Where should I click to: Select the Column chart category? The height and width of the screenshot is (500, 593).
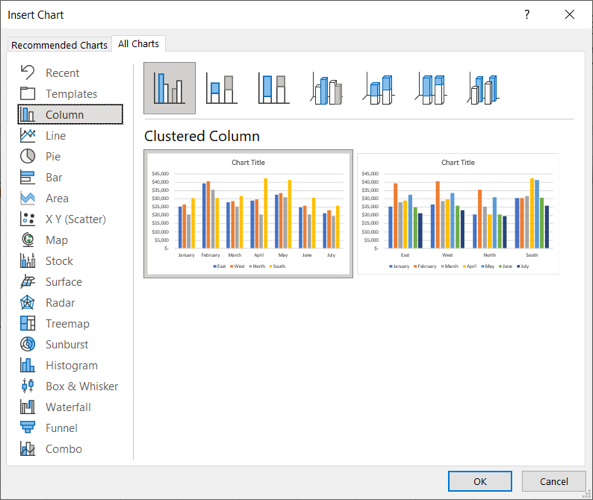(70, 114)
